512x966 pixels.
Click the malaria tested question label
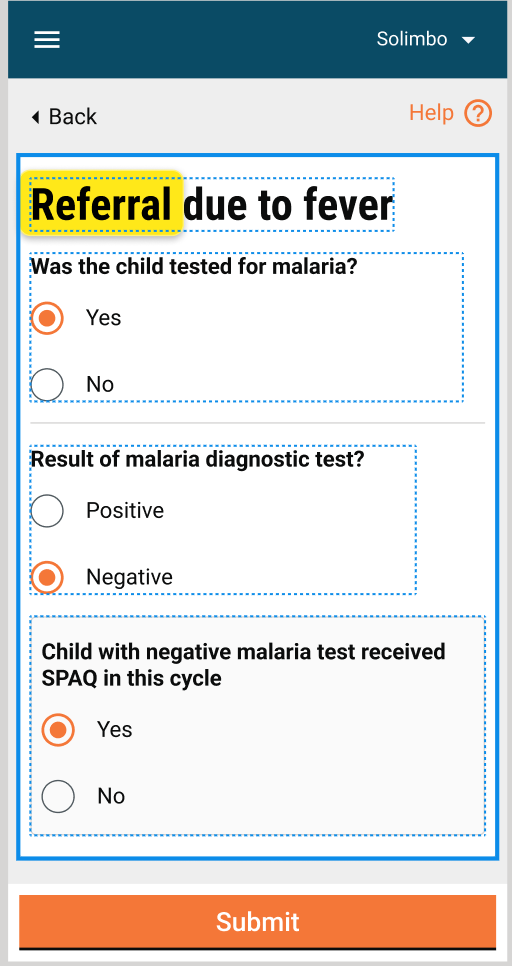click(x=194, y=267)
